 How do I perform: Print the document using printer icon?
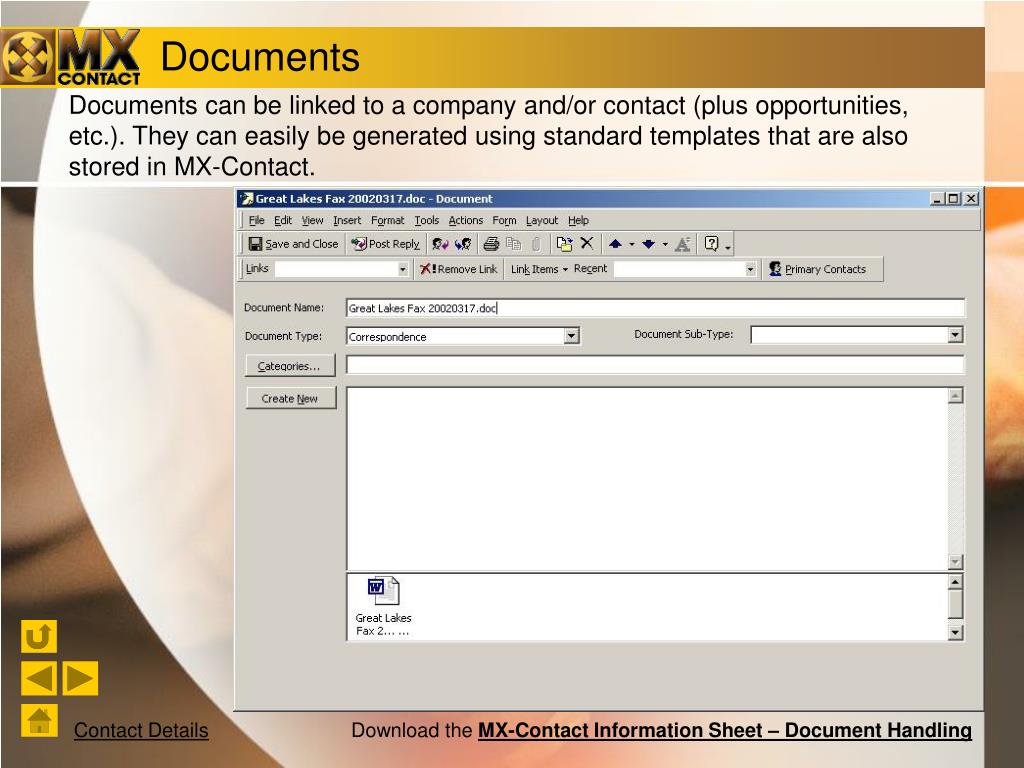point(491,244)
